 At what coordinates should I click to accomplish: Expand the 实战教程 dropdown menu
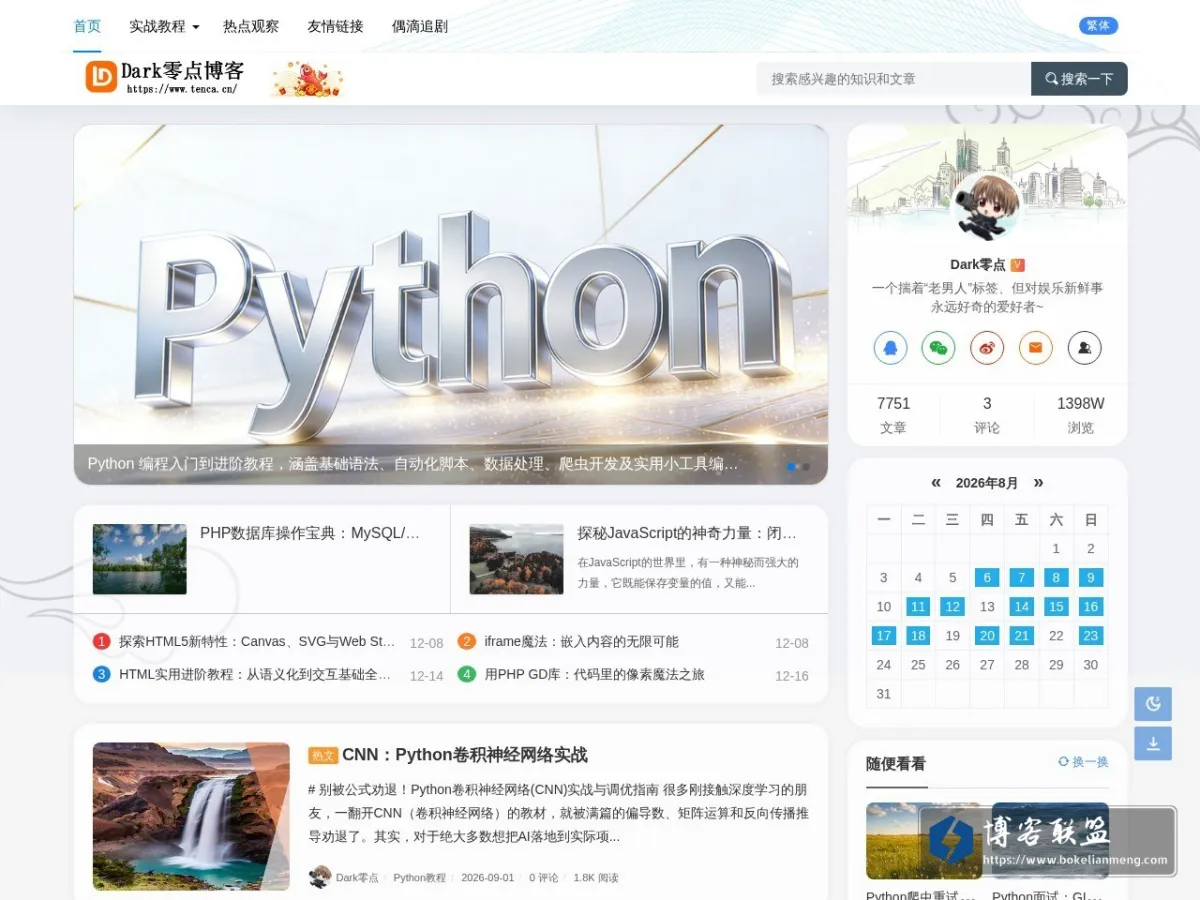(x=164, y=27)
